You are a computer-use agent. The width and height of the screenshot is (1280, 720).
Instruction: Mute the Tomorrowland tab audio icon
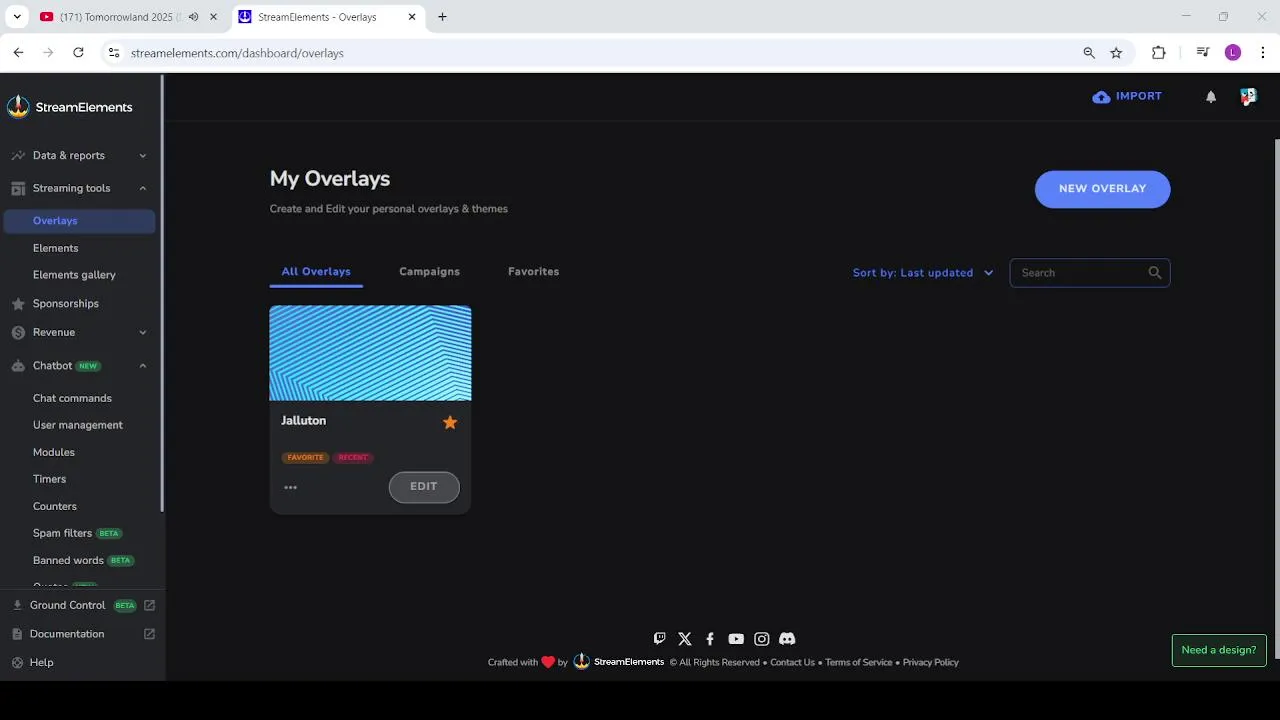tap(193, 17)
